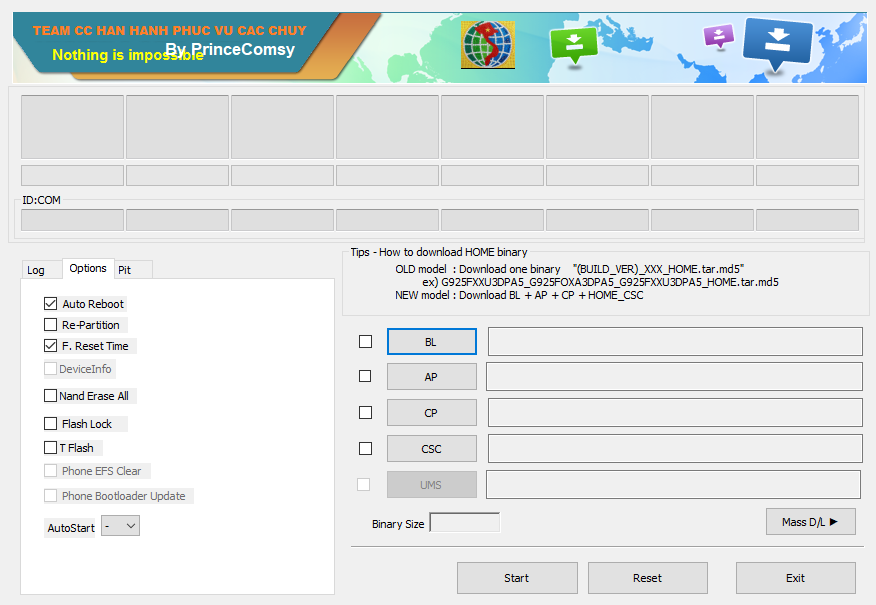Enable the Re-Partition option
The image size is (876, 605).
[51, 325]
